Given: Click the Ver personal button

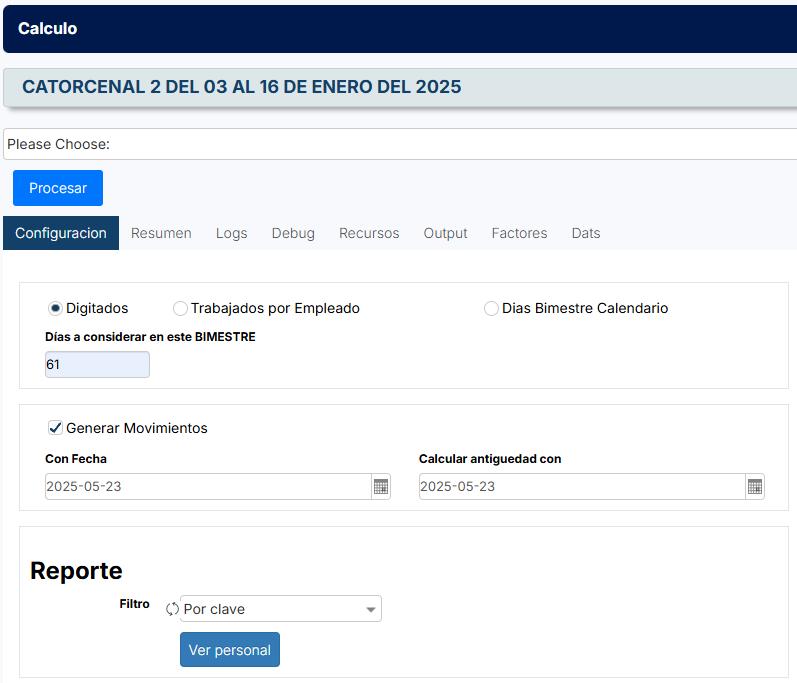Looking at the screenshot, I should click(230, 650).
